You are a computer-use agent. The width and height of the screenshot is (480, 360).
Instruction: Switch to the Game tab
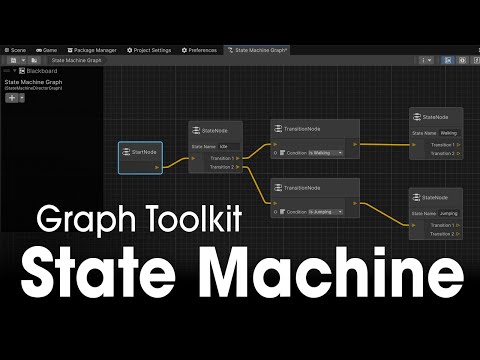click(46, 50)
